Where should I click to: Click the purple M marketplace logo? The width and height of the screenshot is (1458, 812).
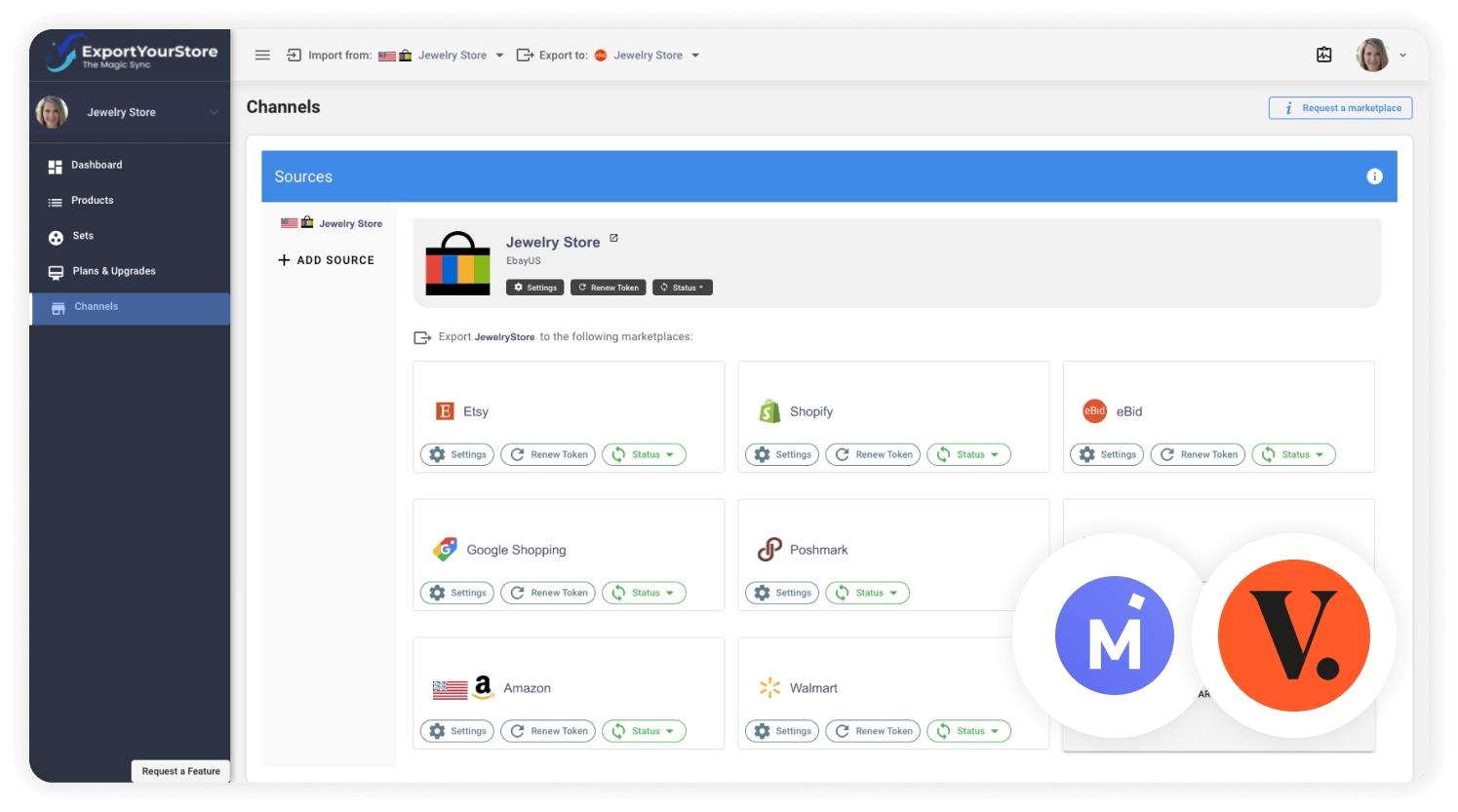coord(1115,636)
